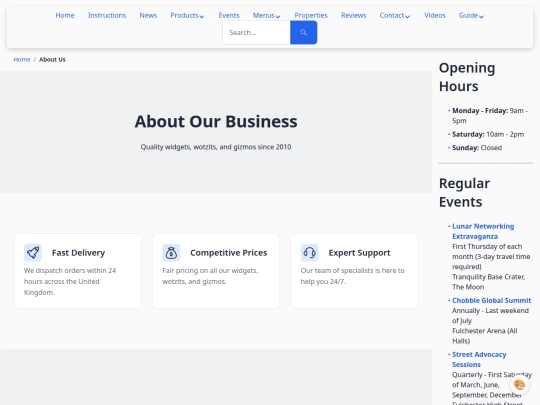
Task: Expand the Guide dropdown menu
Action: [x=471, y=15]
